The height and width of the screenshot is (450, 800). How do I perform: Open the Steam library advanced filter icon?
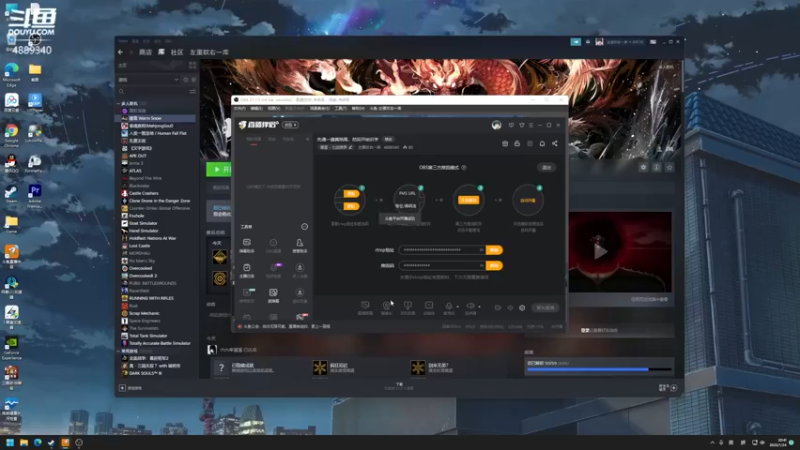point(192,92)
